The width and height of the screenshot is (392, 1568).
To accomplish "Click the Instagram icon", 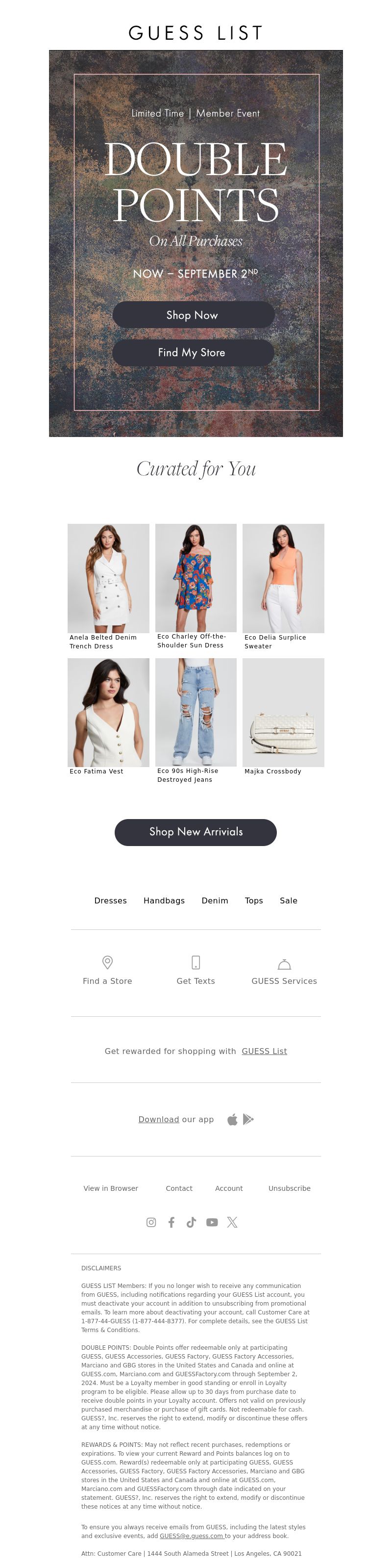I will (151, 1222).
